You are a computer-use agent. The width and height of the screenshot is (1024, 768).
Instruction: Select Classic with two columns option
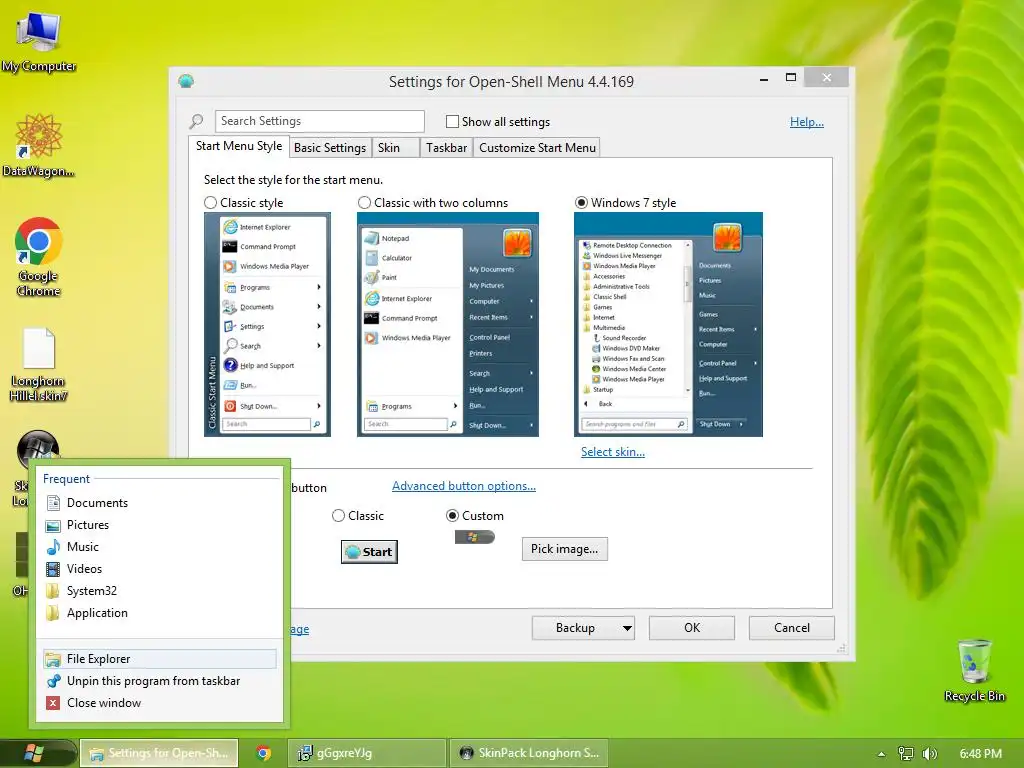[x=364, y=202]
